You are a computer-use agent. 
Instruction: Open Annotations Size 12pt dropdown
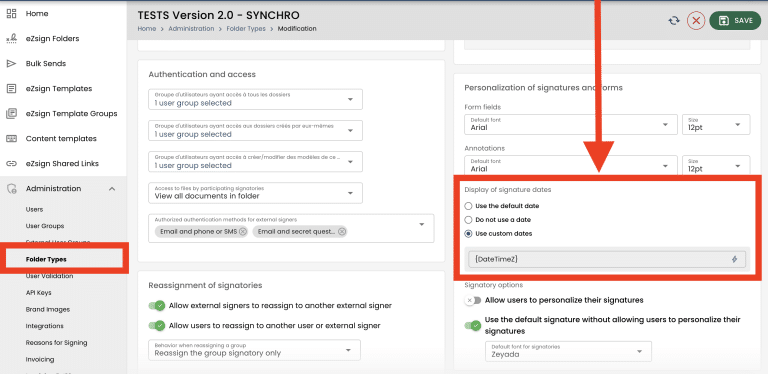click(x=716, y=165)
